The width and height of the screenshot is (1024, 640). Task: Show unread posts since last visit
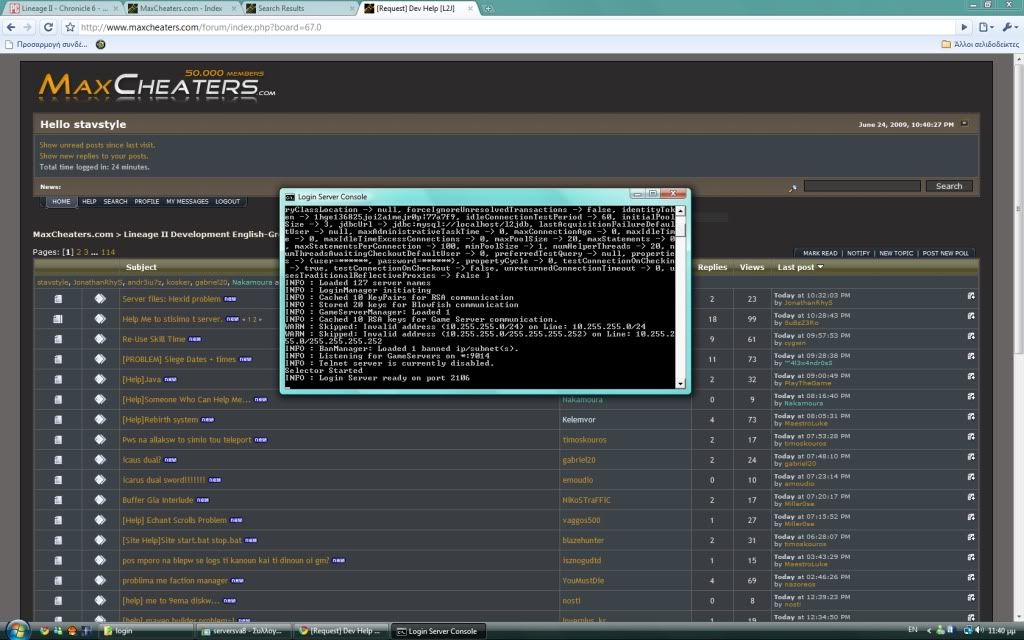[x=97, y=145]
